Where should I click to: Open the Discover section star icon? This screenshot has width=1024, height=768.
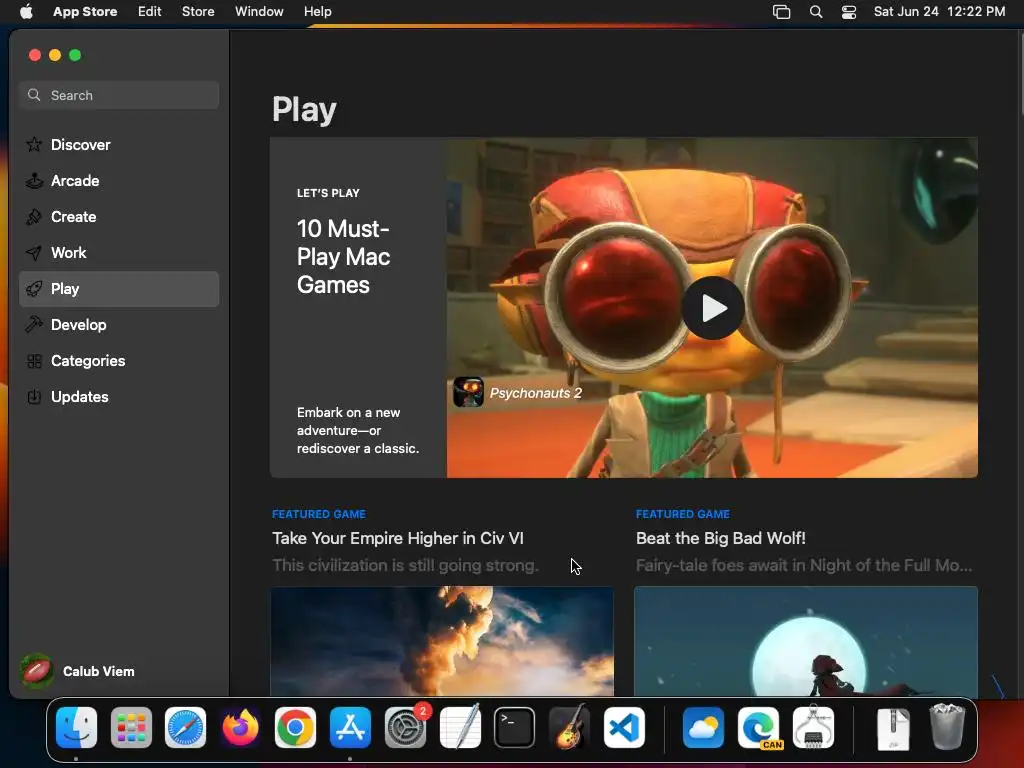tap(34, 144)
